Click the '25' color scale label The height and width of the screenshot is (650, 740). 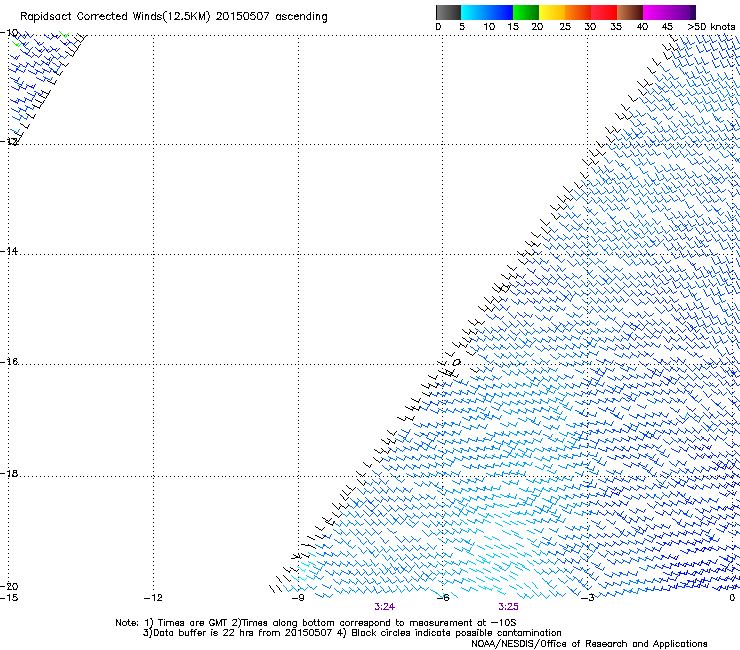[565, 27]
